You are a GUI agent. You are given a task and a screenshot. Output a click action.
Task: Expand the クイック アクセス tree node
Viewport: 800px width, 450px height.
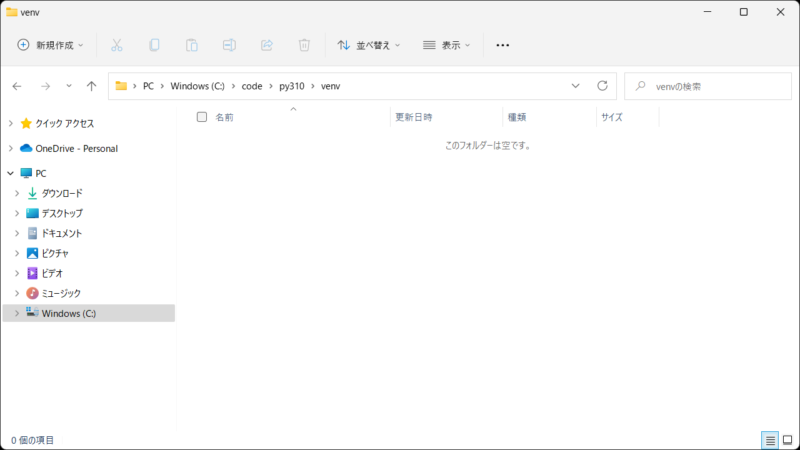point(10,123)
